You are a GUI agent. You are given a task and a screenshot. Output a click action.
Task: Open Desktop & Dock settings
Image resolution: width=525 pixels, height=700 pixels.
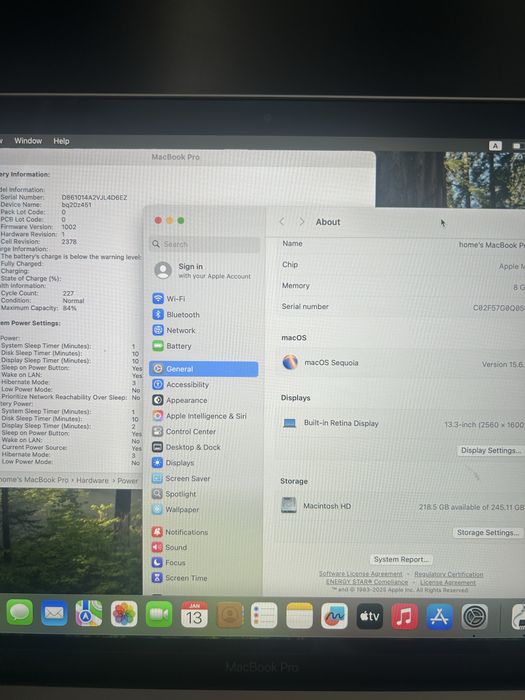186,447
